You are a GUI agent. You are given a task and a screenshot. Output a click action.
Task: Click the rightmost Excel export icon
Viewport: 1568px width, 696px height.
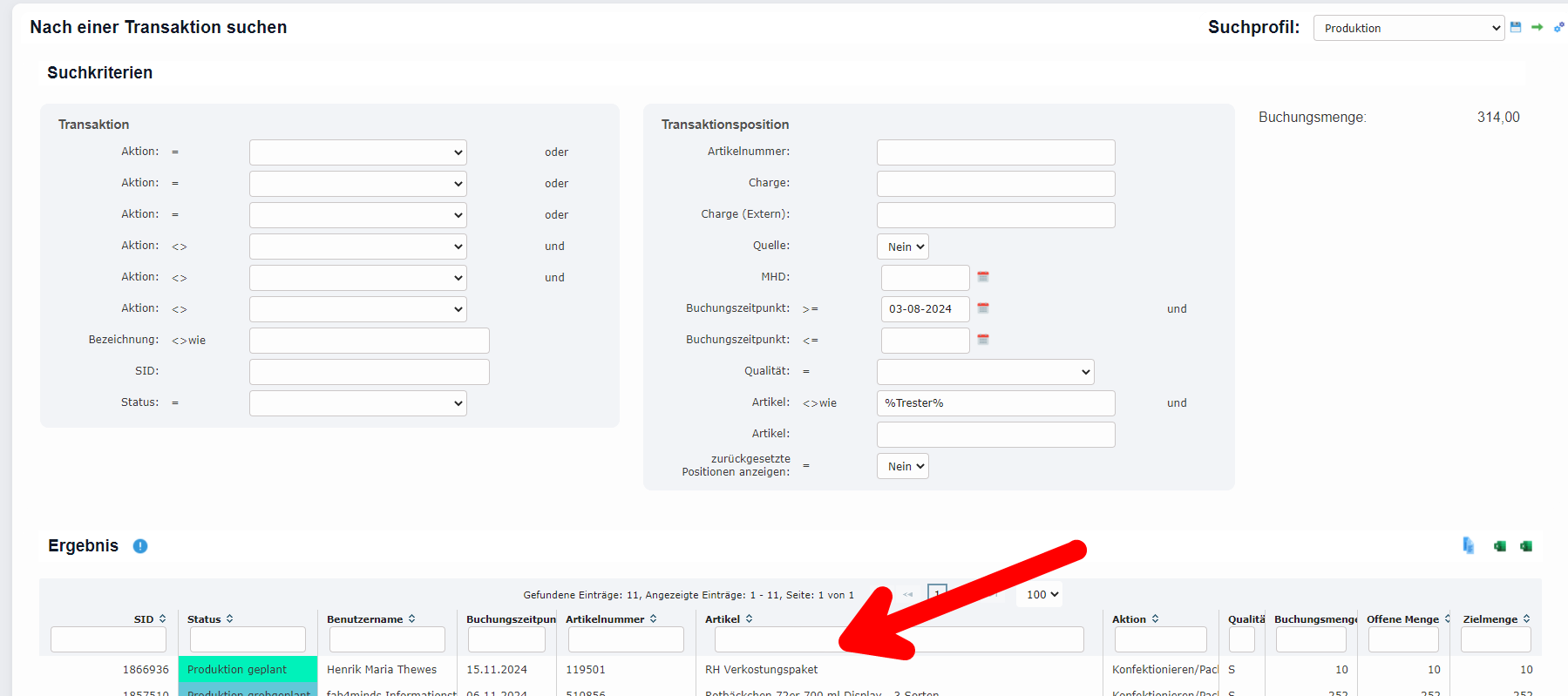click(1526, 546)
